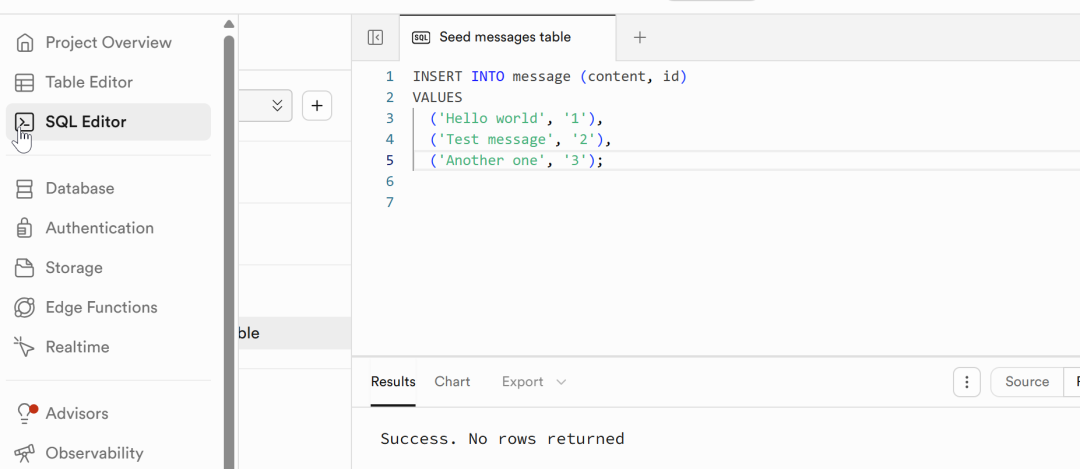Click the Success. No rows returned message
Viewport: 1080px width, 469px height.
502,439
